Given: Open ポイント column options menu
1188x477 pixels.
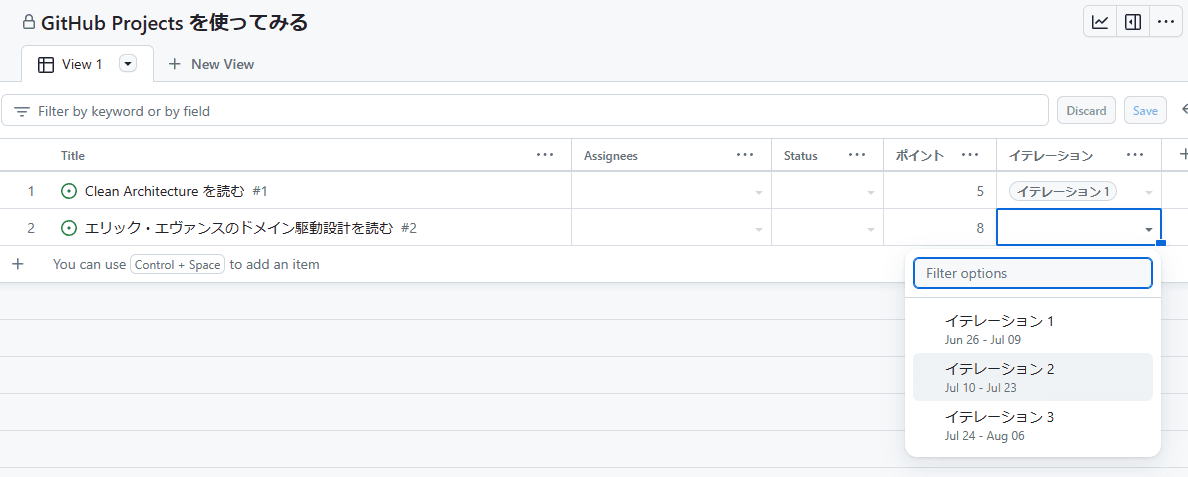Looking at the screenshot, I should [x=969, y=155].
